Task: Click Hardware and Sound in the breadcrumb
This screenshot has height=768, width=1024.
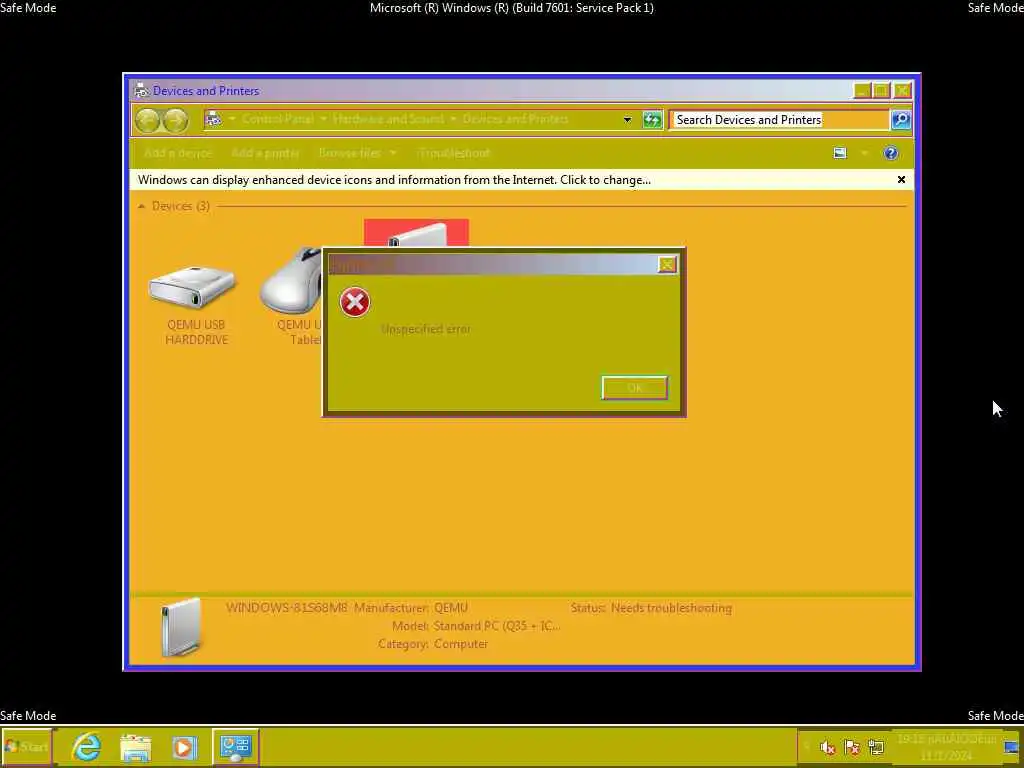Action: pyautogui.click(x=388, y=119)
